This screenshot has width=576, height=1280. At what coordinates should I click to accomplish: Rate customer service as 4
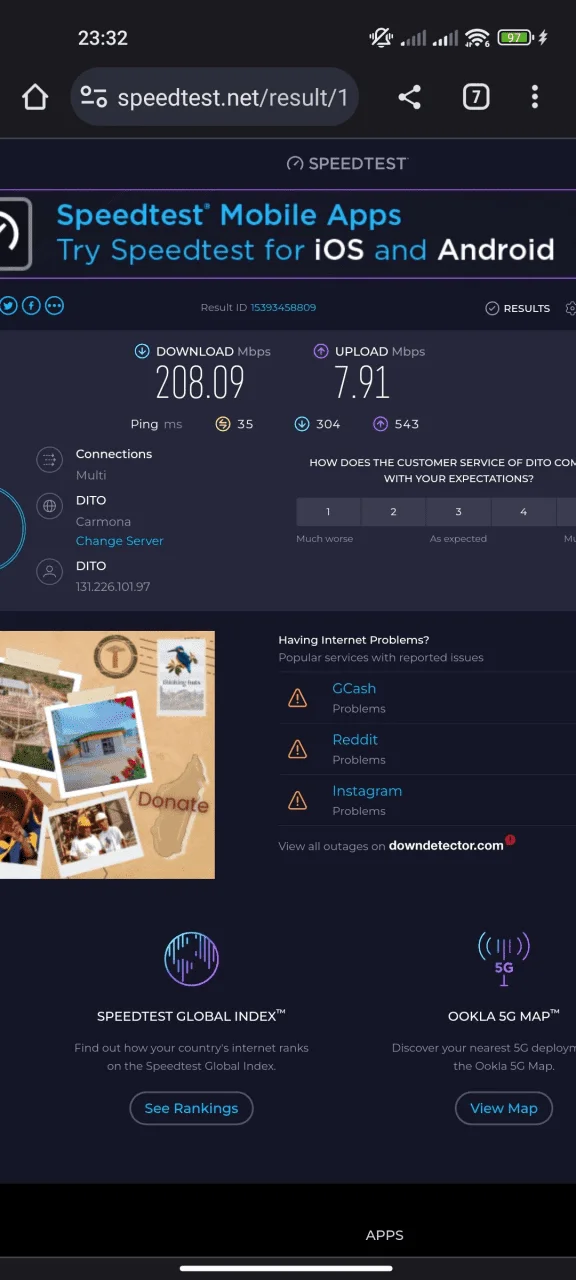[523, 512]
